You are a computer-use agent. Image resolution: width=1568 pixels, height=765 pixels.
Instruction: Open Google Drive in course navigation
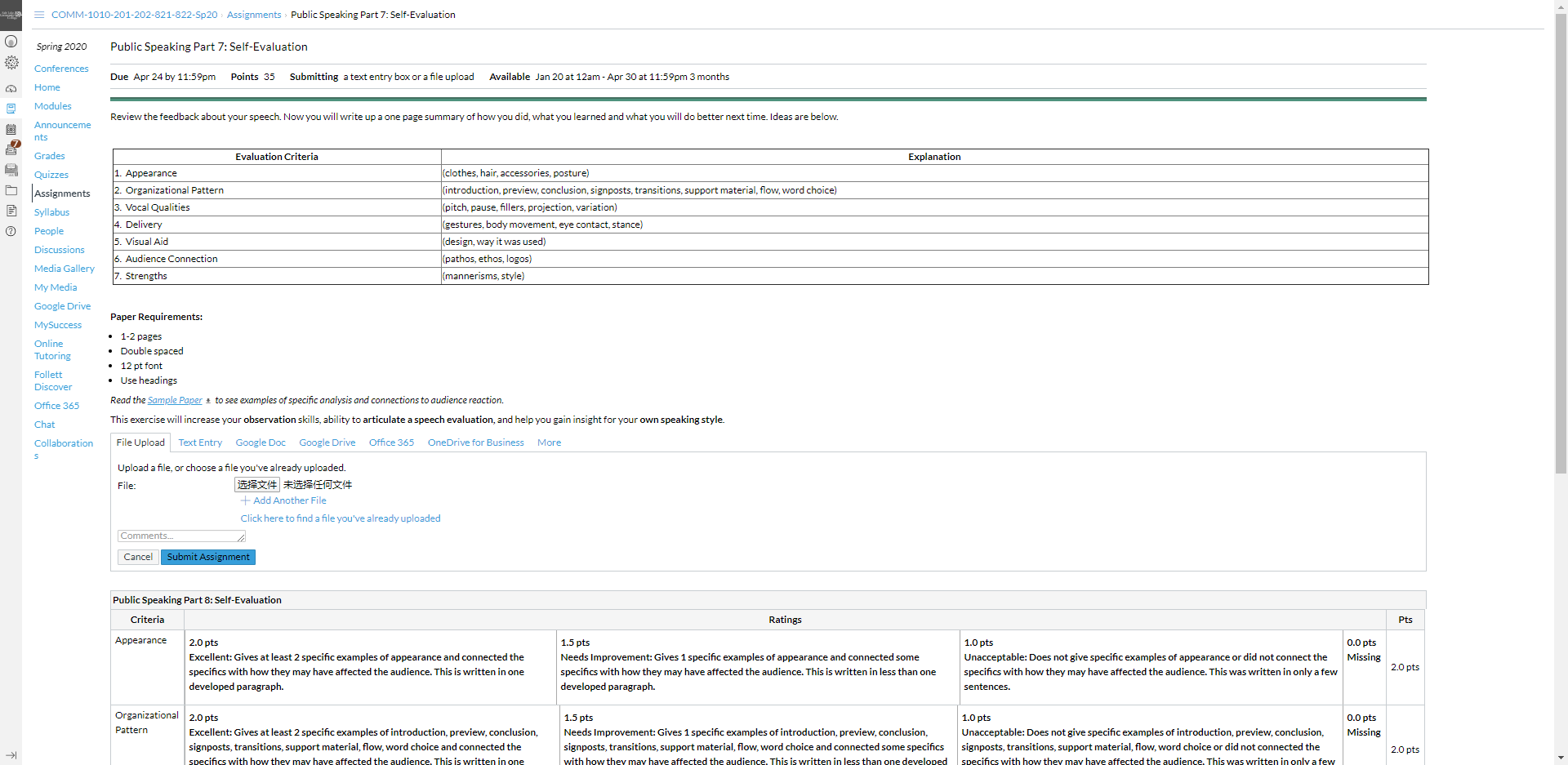[63, 306]
